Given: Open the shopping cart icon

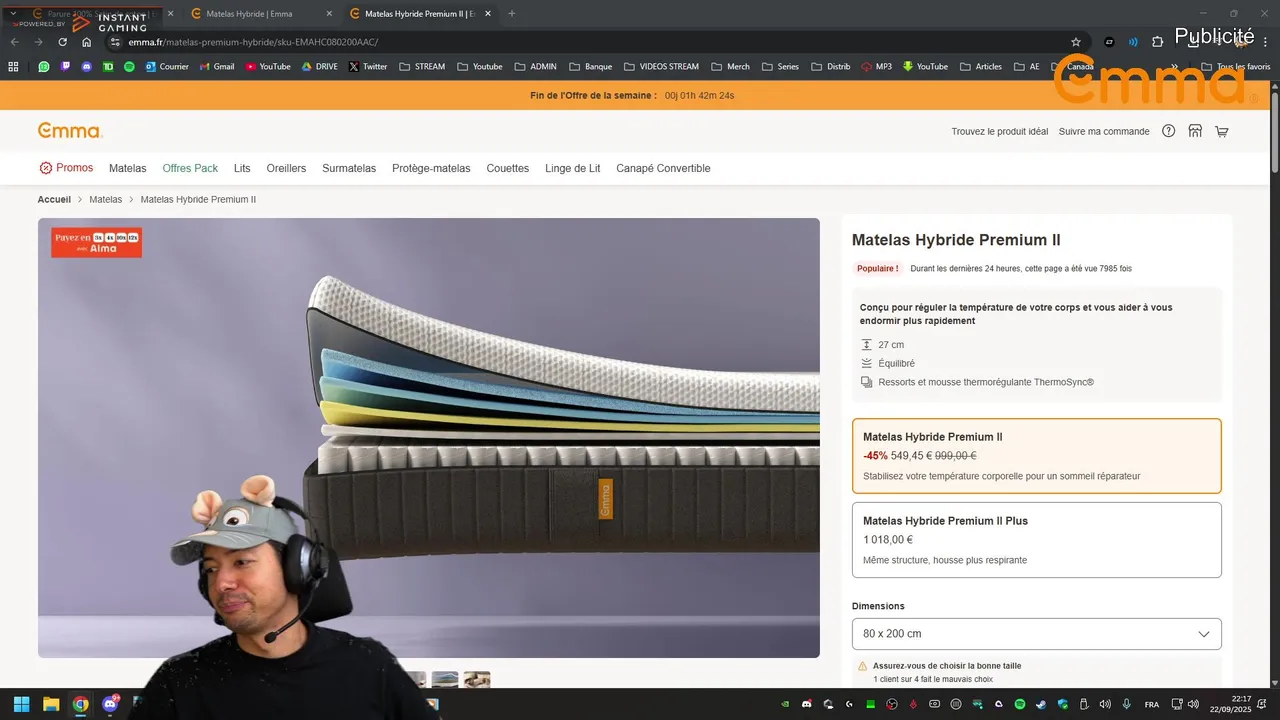Looking at the screenshot, I should pyautogui.click(x=1221, y=131).
